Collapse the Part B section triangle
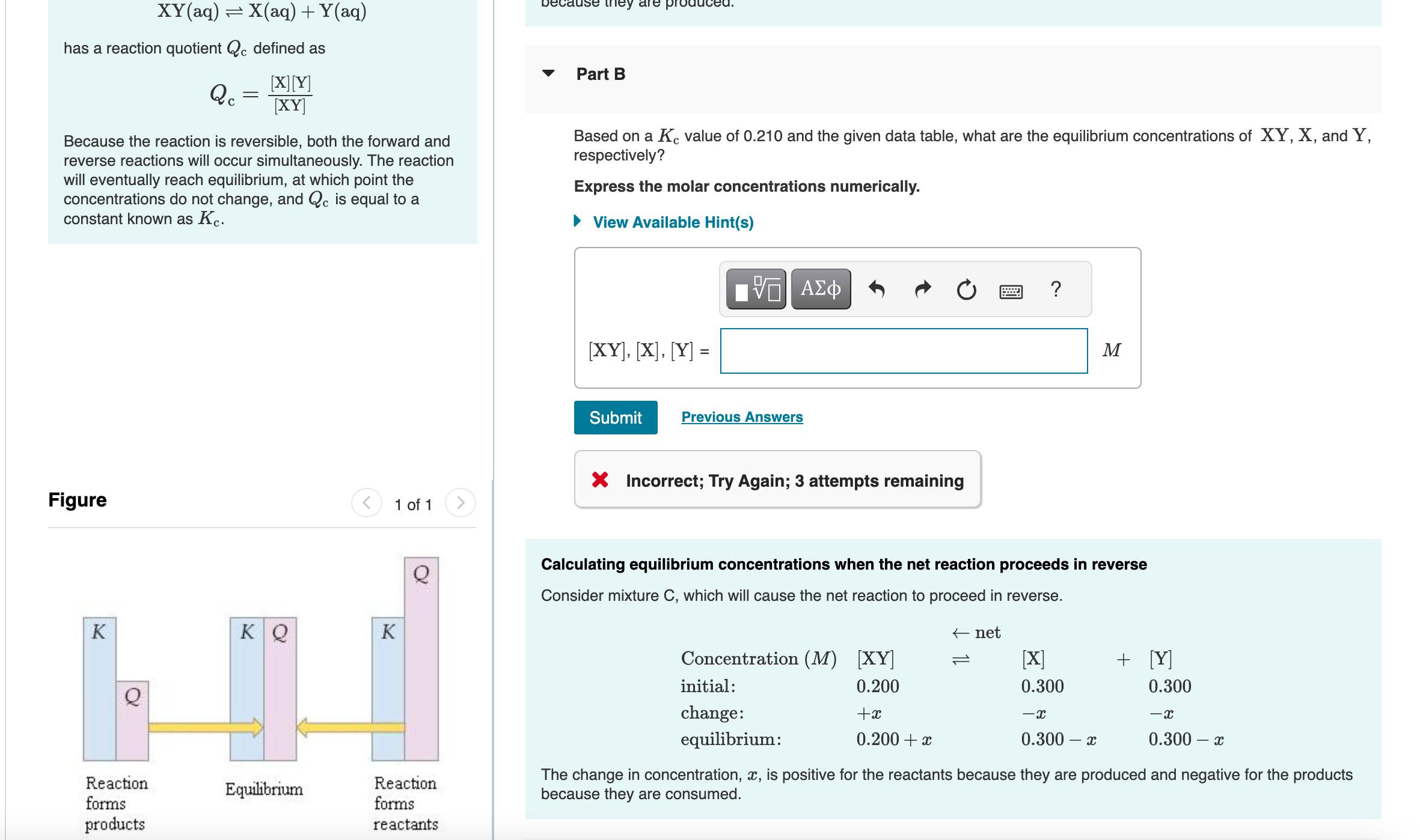Screen dimensions: 1420x840 pos(548,73)
